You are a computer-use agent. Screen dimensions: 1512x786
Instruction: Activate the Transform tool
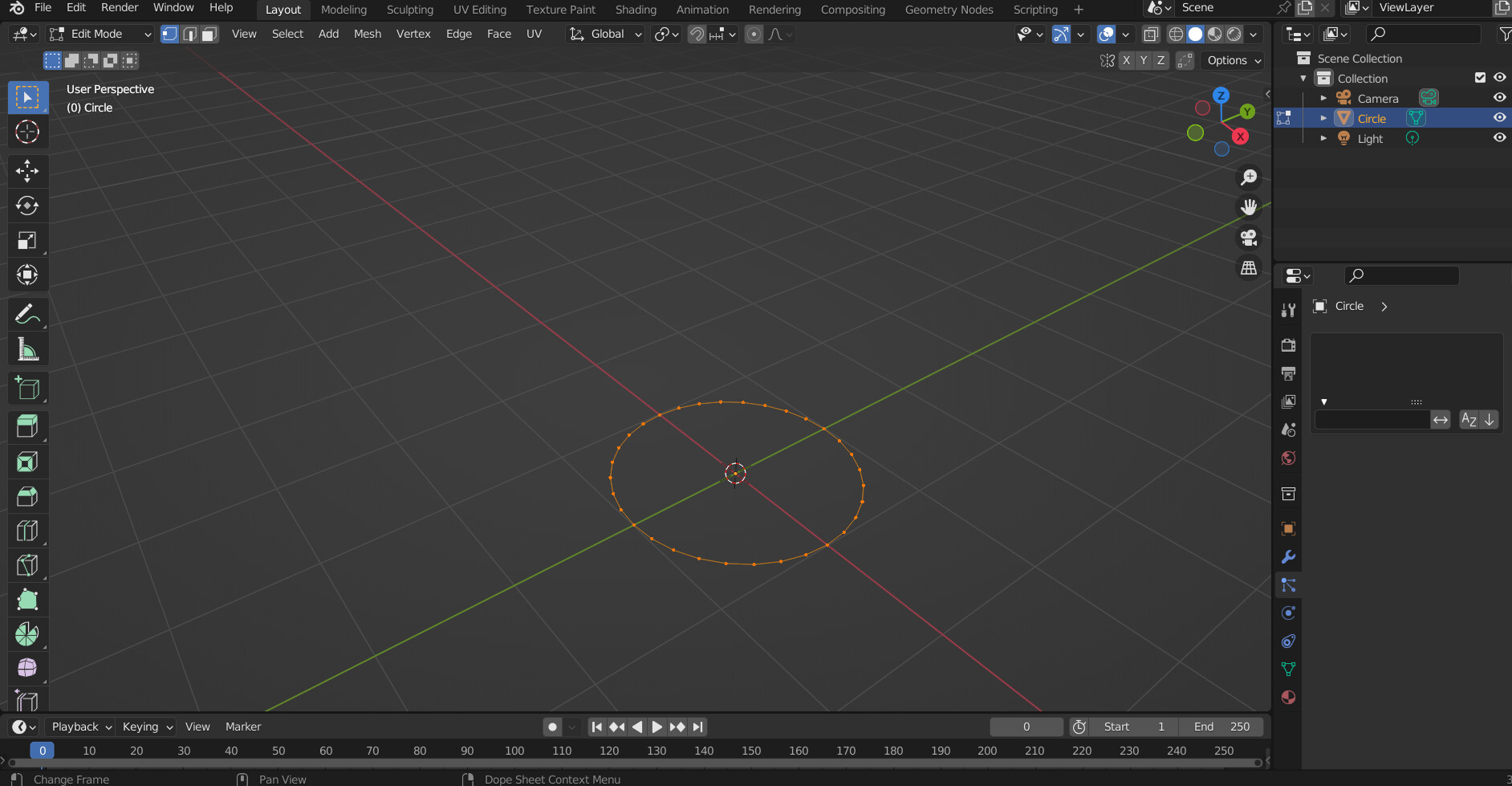[27, 275]
